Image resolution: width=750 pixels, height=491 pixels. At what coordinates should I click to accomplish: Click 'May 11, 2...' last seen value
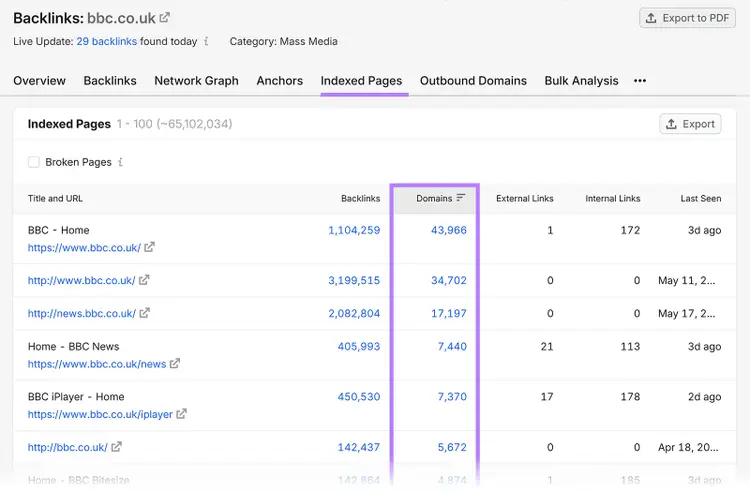[x=687, y=280]
